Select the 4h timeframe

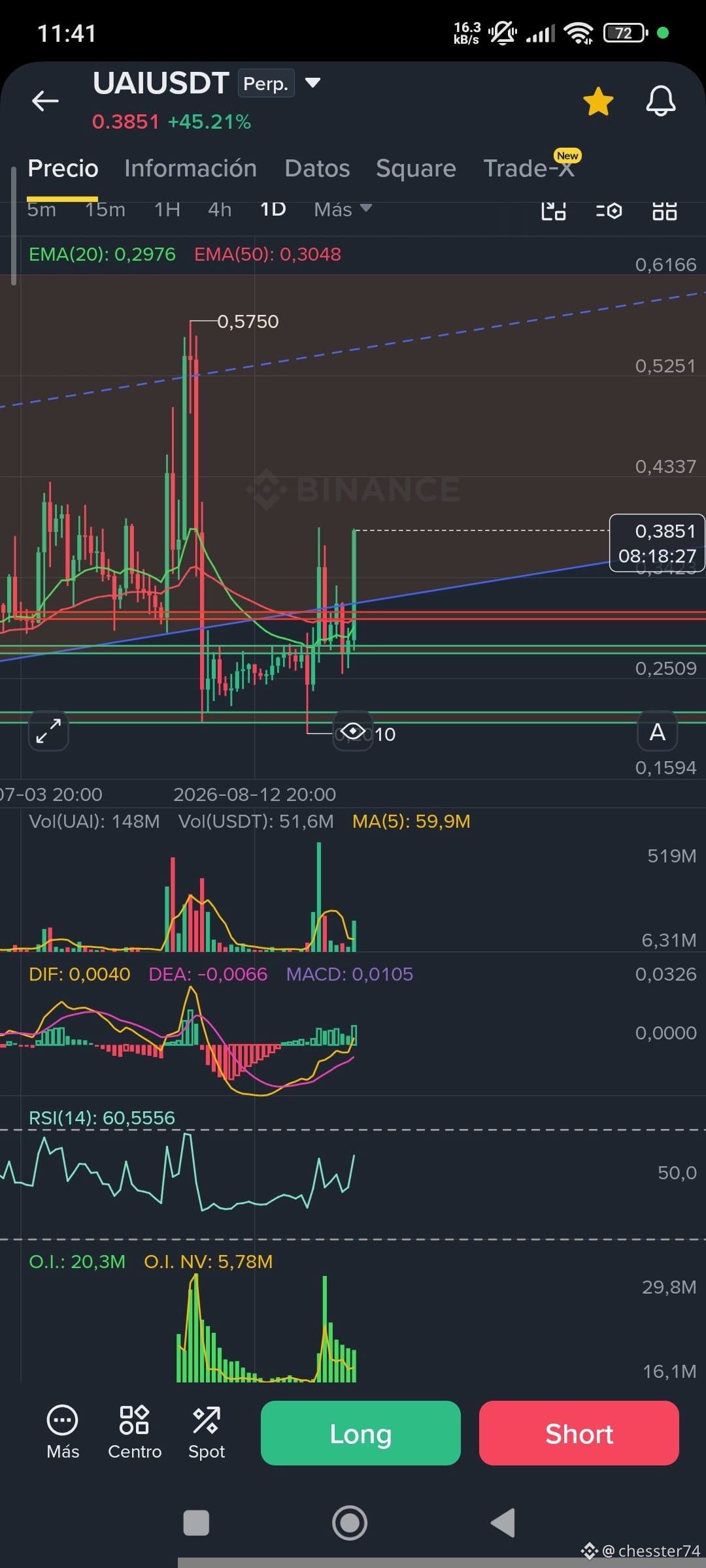point(220,210)
